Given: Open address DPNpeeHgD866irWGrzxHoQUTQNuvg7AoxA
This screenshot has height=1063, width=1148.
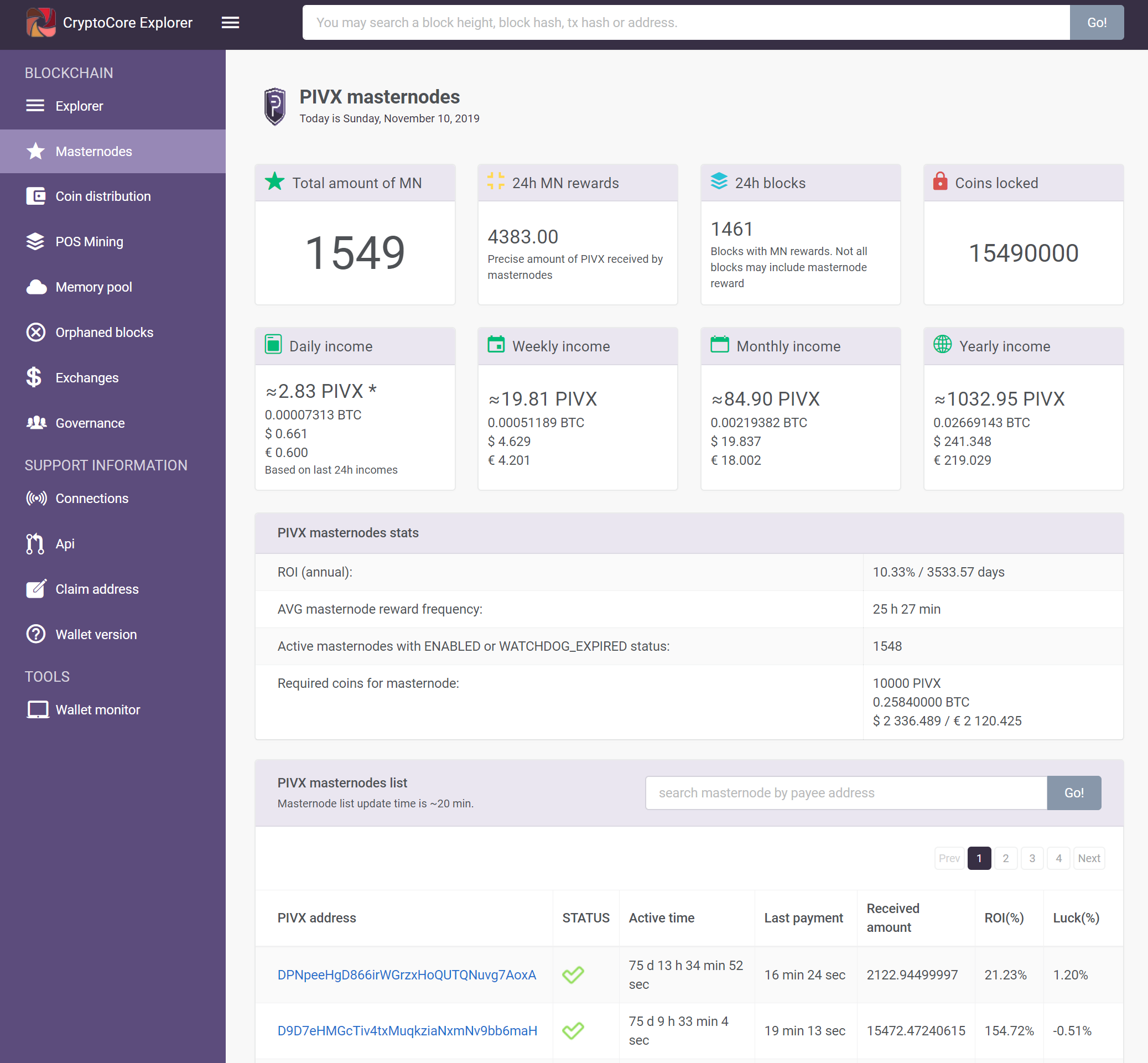Looking at the screenshot, I should [x=407, y=974].
